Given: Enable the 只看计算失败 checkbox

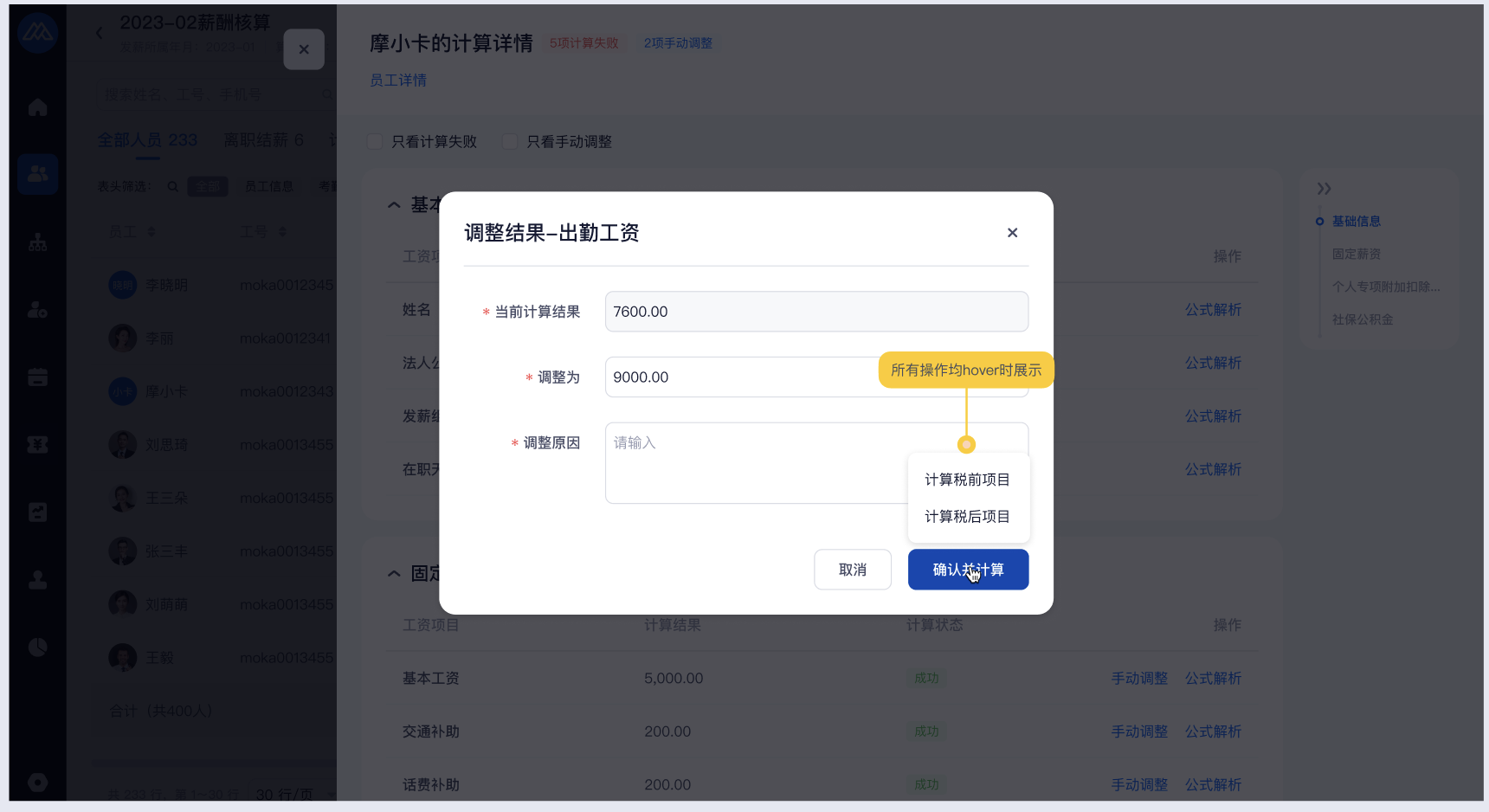Looking at the screenshot, I should [x=376, y=142].
